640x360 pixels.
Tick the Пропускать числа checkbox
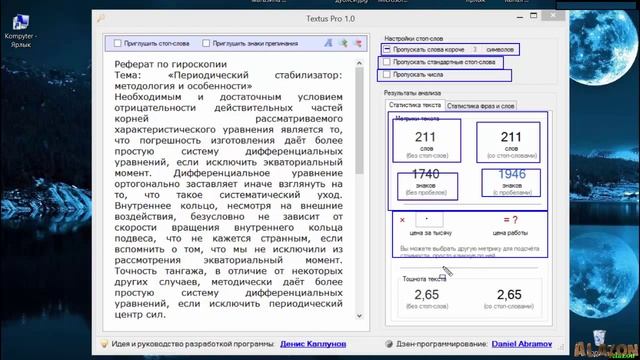387,75
